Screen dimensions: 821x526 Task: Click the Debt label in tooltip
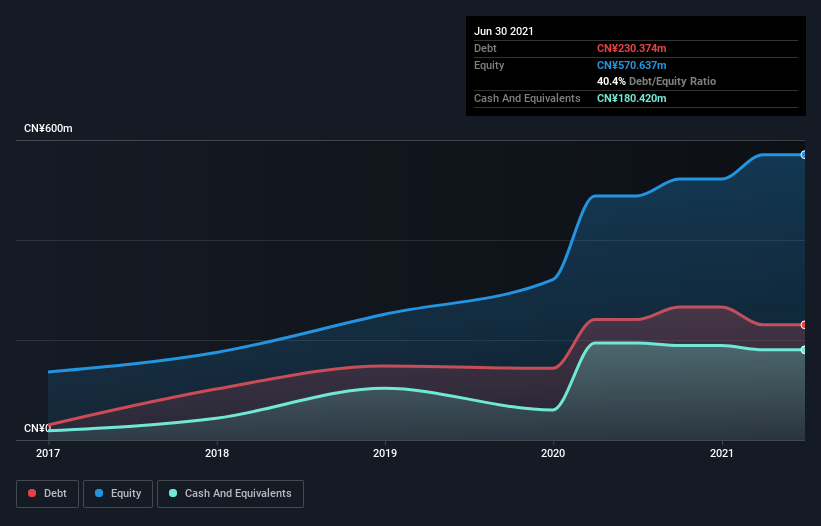pyautogui.click(x=485, y=48)
